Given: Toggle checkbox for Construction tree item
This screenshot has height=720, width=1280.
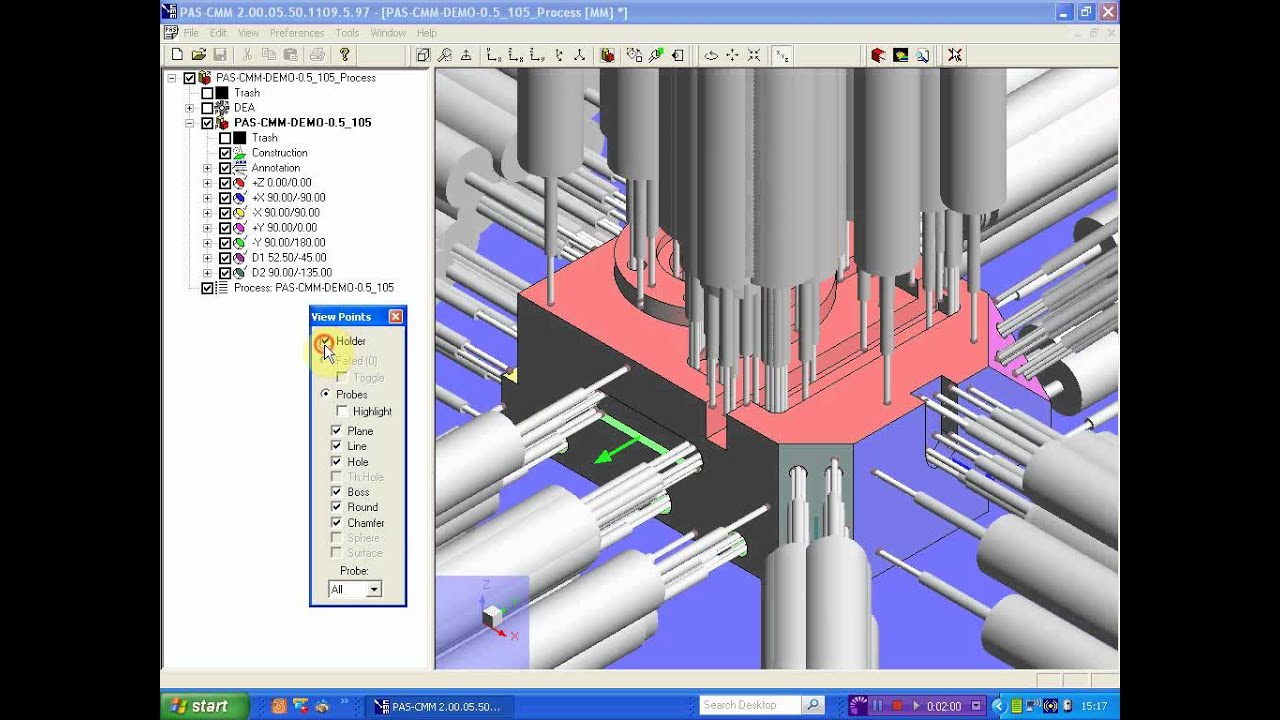Looking at the screenshot, I should (x=225, y=153).
